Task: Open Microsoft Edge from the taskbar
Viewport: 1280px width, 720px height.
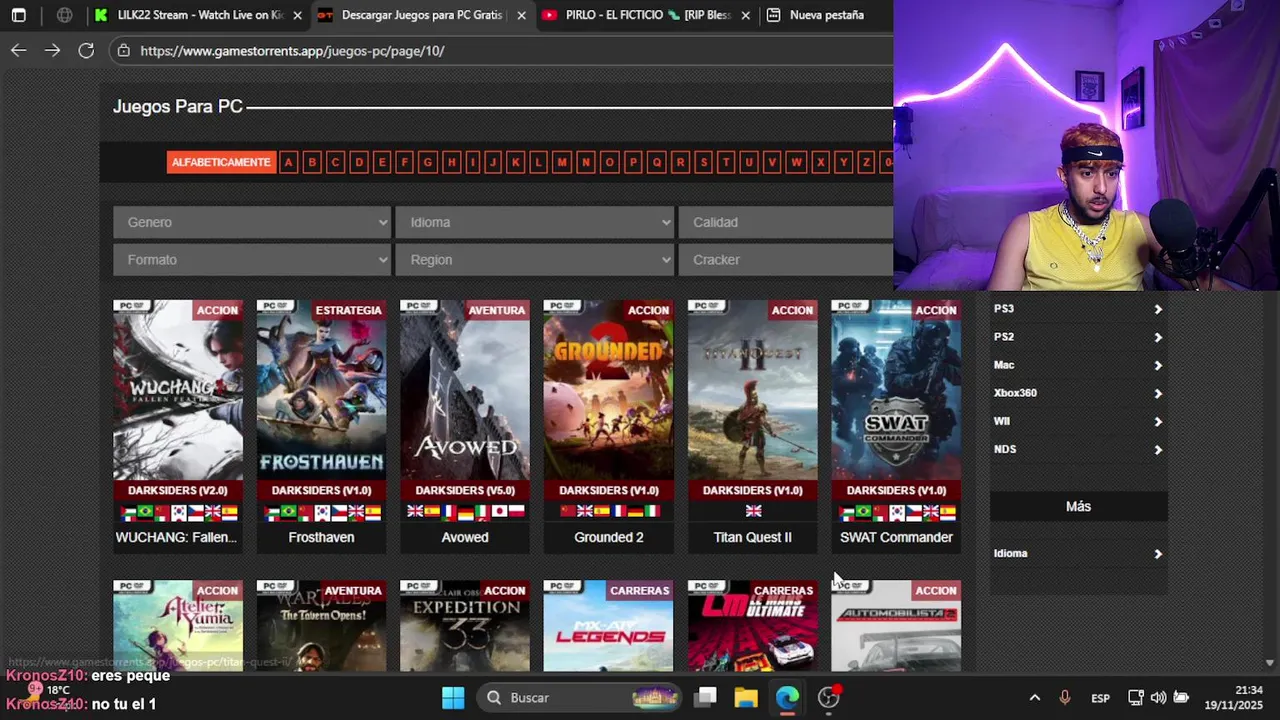Action: 787,697
